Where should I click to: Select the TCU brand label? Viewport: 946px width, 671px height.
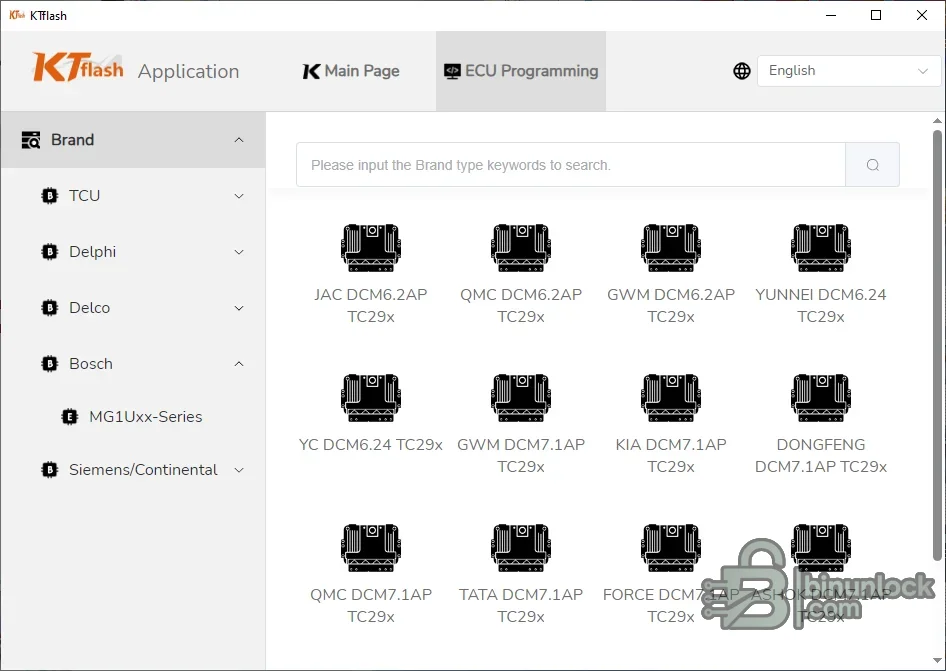click(84, 196)
